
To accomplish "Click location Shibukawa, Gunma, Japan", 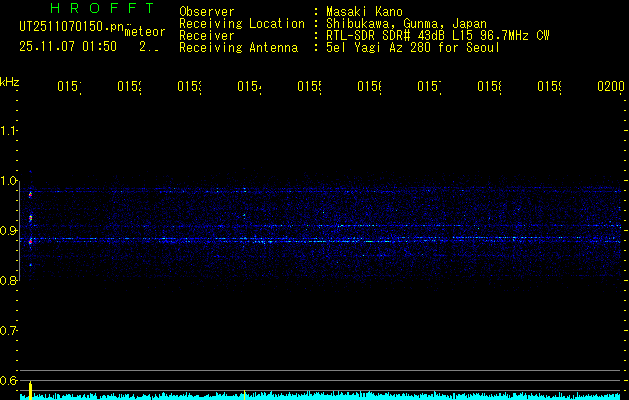I will [x=406, y=24].
